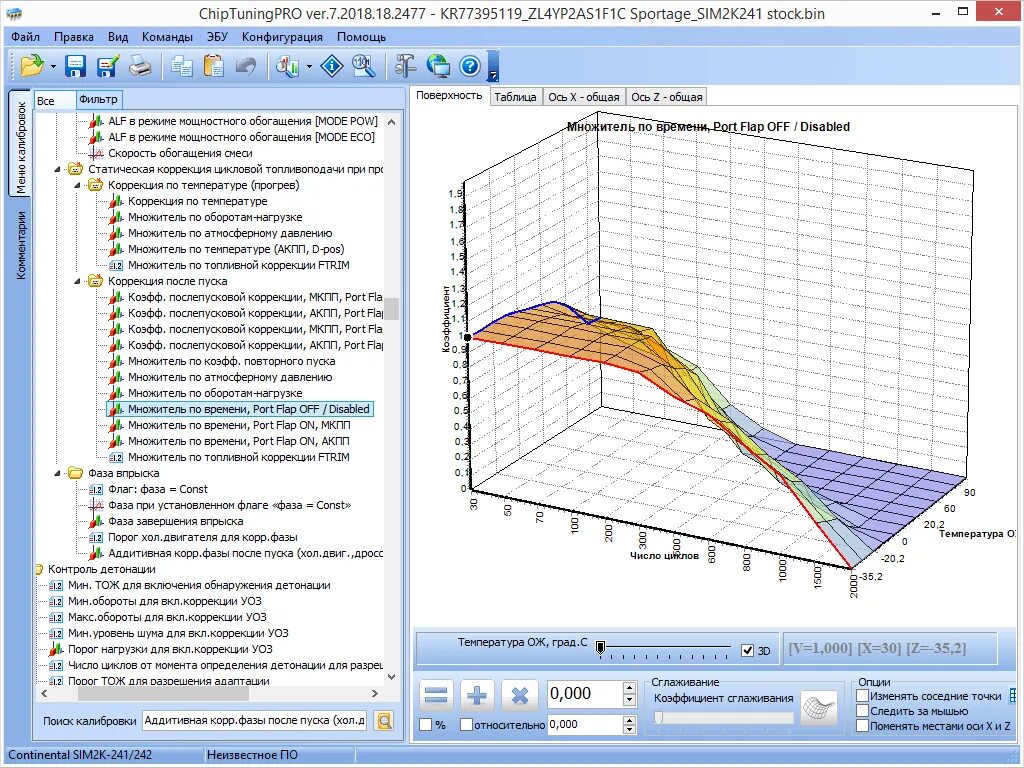
Task: Click the chart compare toolbar icon
Action: coord(287,66)
